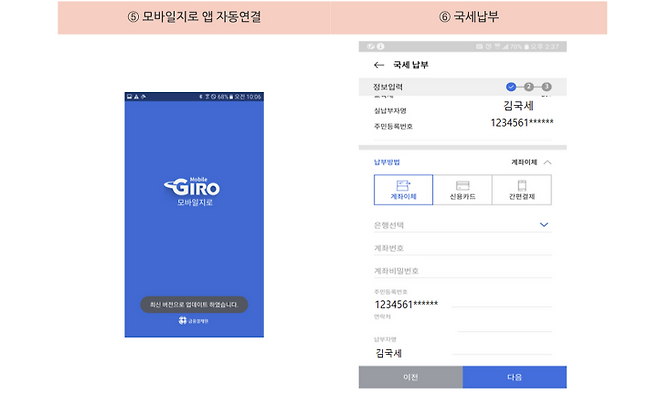The width and height of the screenshot is (658, 405).
Task: Select 계좌이체 payment method option
Action: (x=403, y=190)
